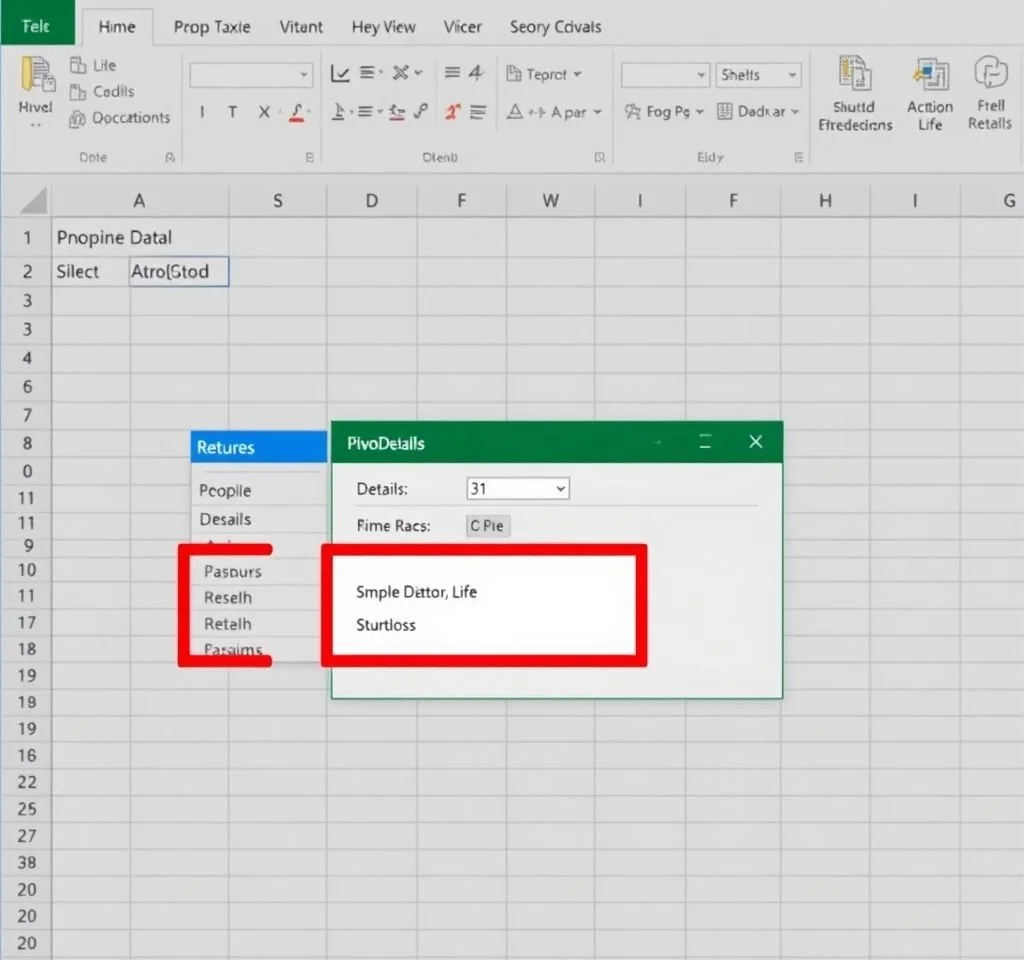
Task: Click the Shuttd Ftredecions icon
Action: click(x=854, y=76)
